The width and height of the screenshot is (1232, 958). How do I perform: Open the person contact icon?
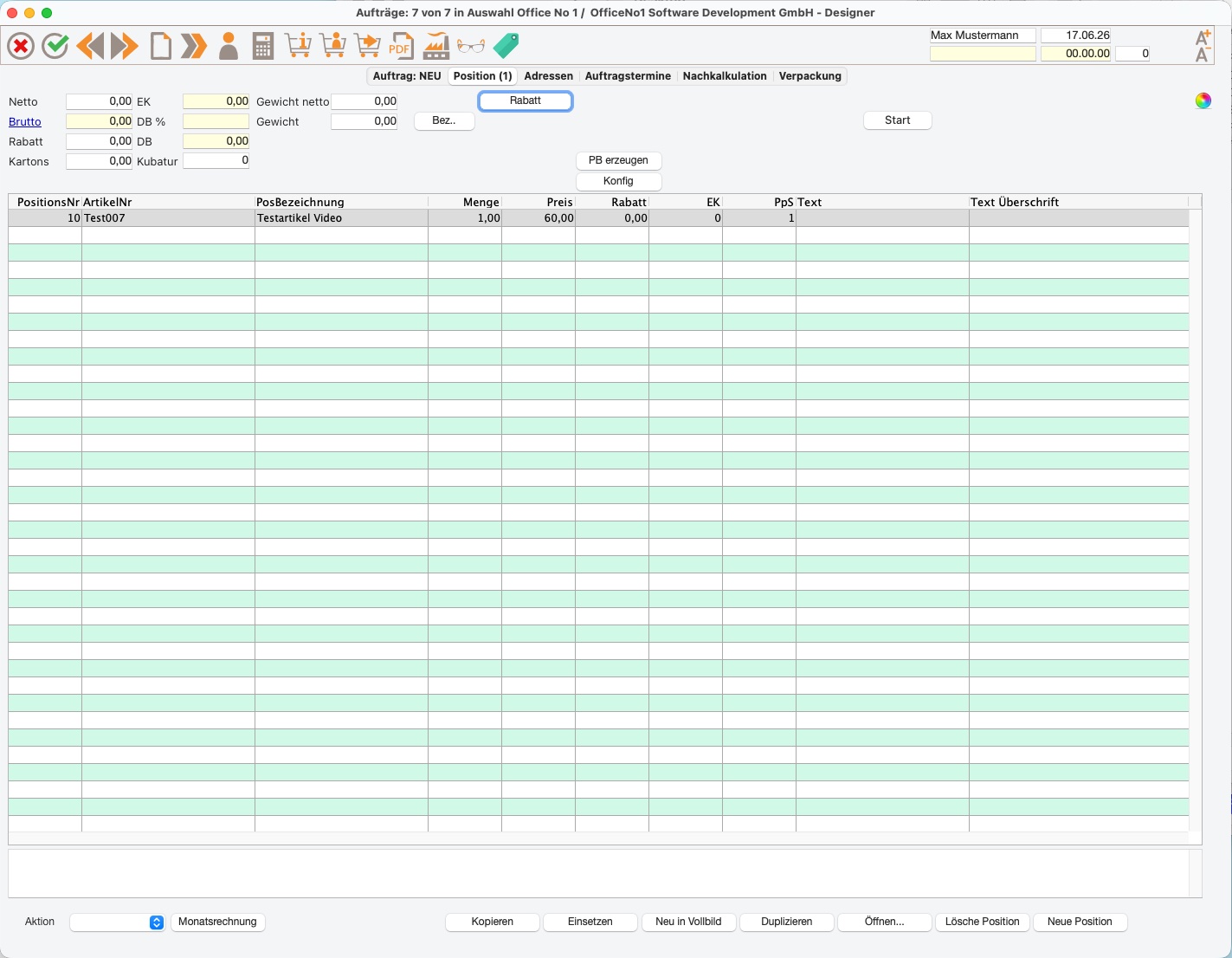229,46
